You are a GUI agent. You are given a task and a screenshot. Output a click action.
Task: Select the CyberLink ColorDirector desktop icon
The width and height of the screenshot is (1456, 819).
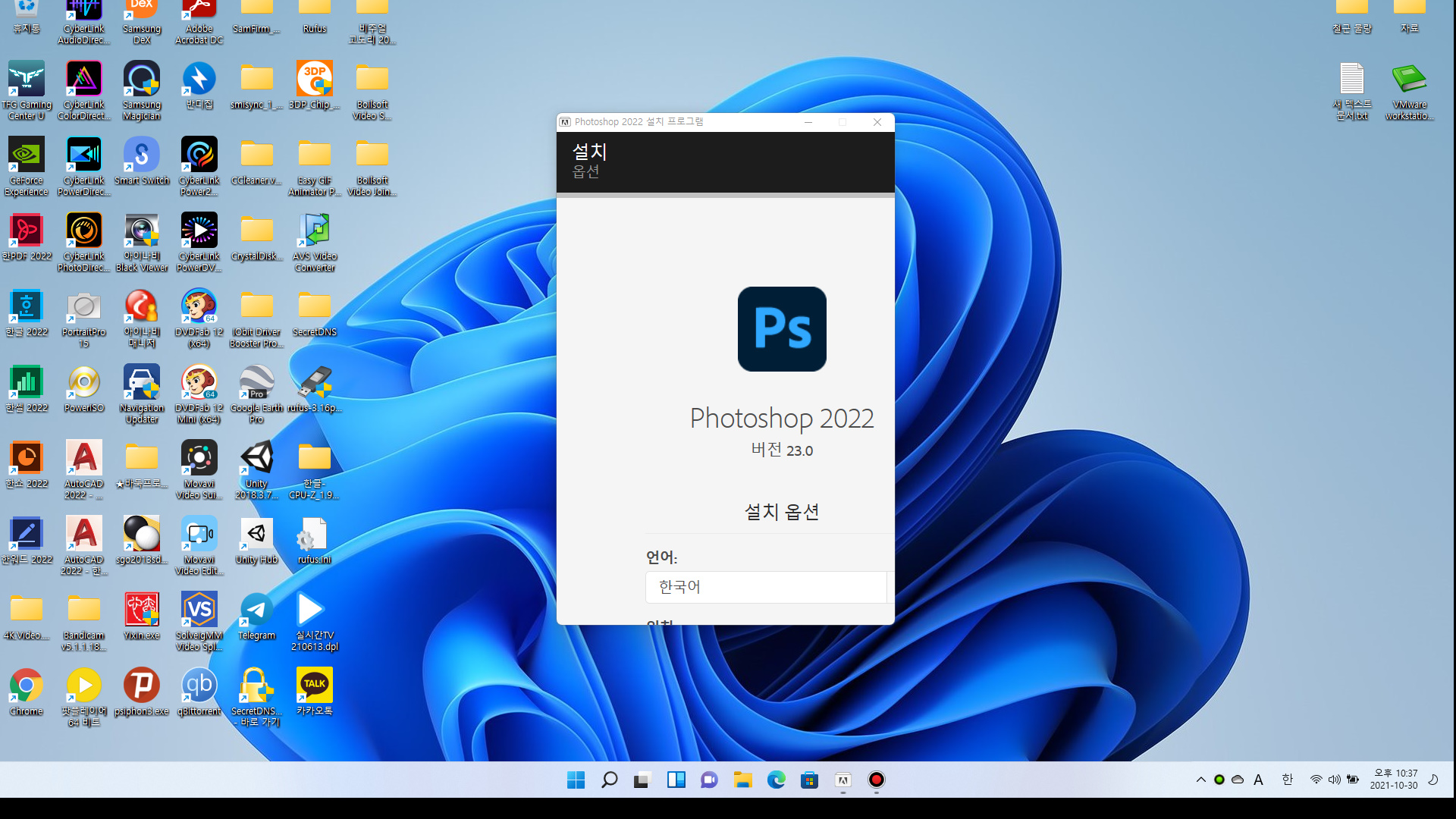pos(84,90)
